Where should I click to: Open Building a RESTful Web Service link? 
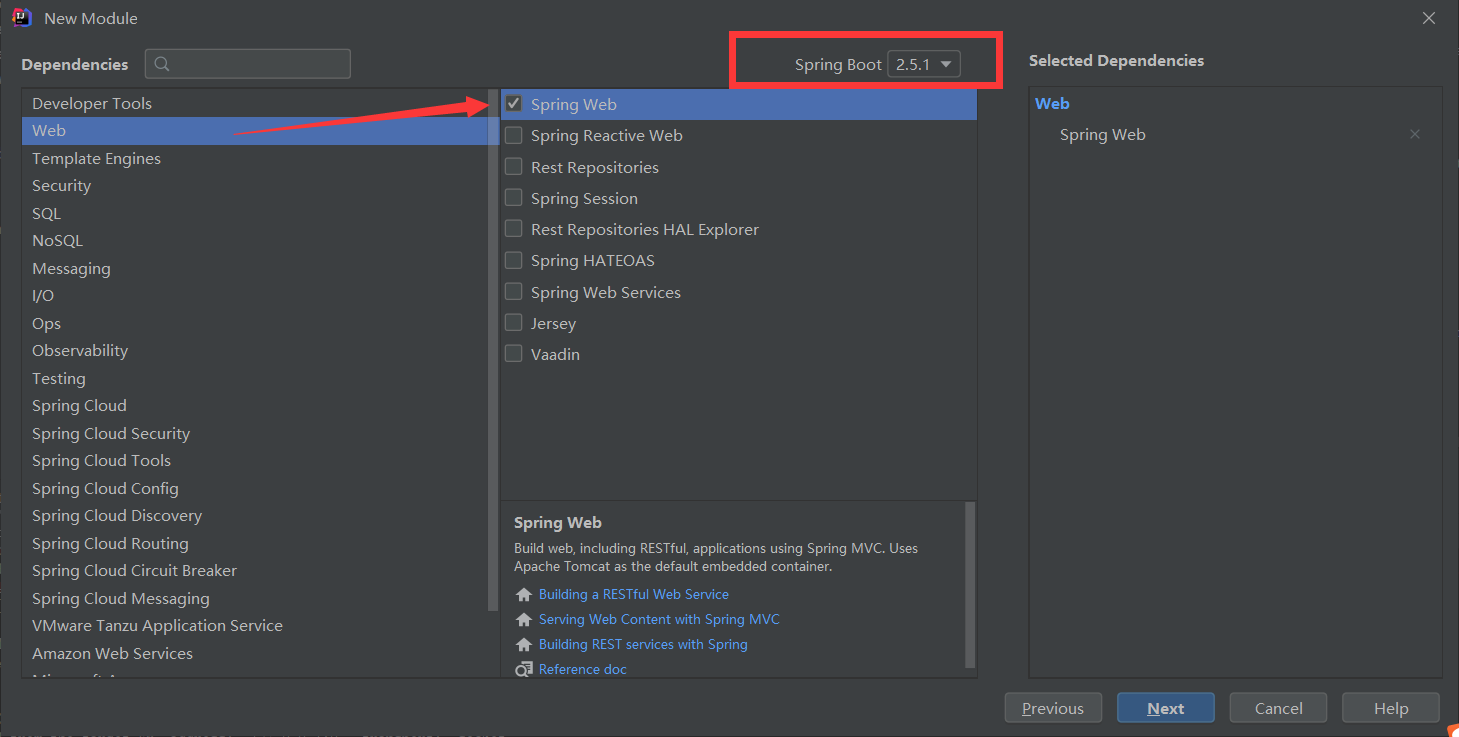[x=634, y=595]
